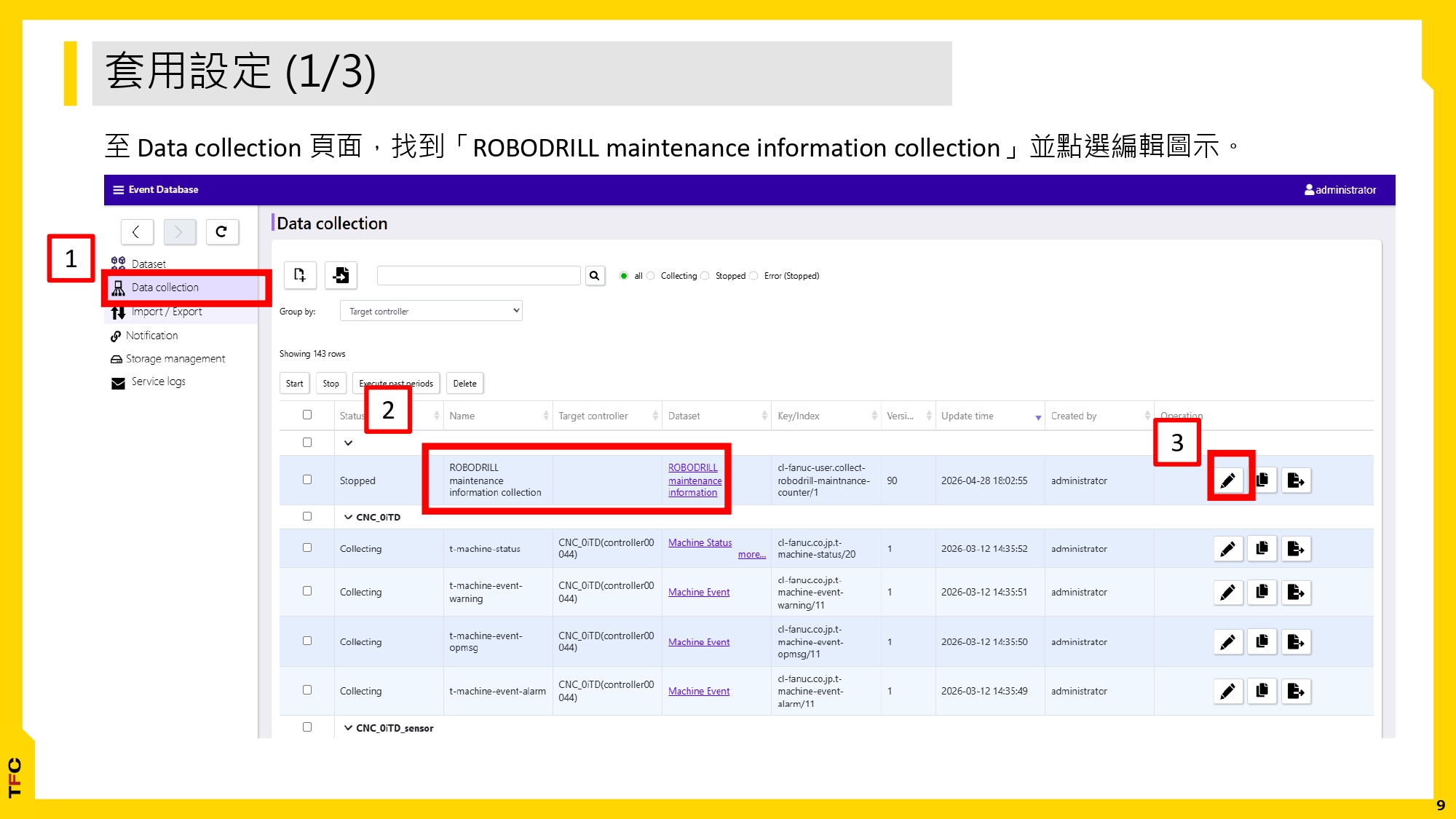This screenshot has height=819, width=1456.
Task: Click Execute past periods button
Action: click(397, 384)
